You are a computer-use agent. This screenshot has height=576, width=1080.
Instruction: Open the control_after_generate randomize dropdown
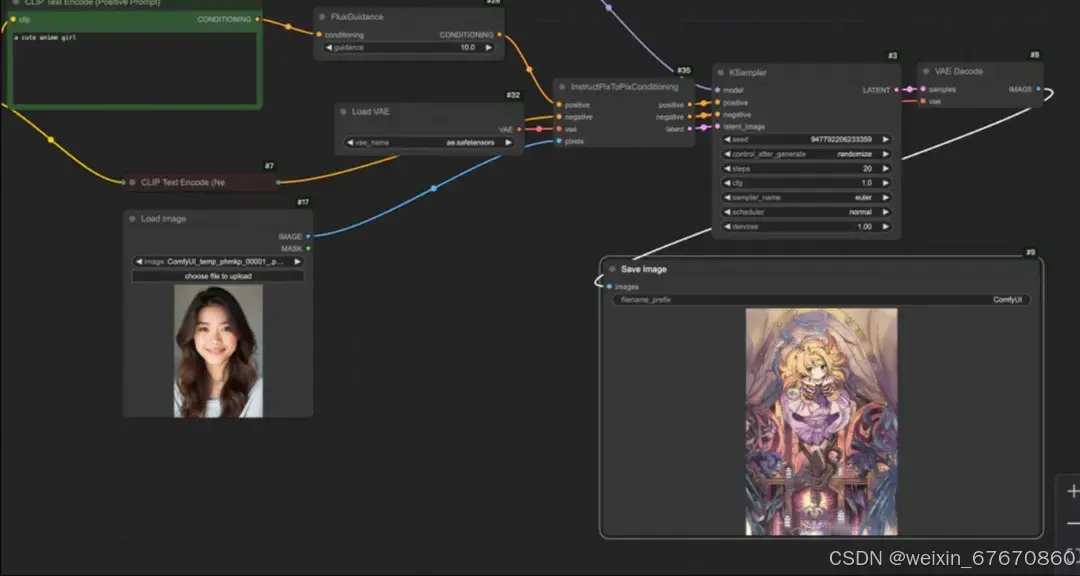coord(807,154)
